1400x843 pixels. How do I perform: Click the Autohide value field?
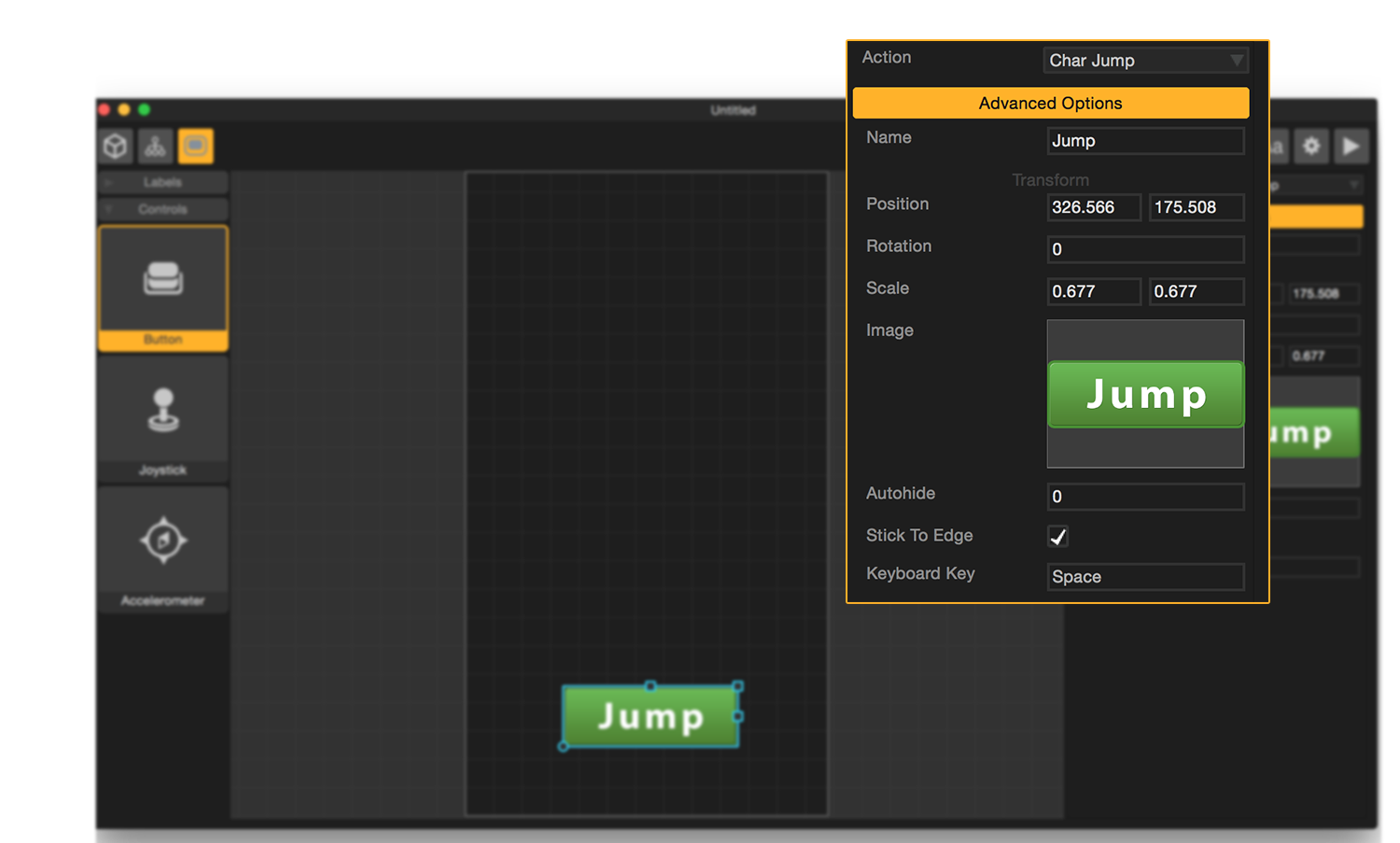[x=1145, y=497]
